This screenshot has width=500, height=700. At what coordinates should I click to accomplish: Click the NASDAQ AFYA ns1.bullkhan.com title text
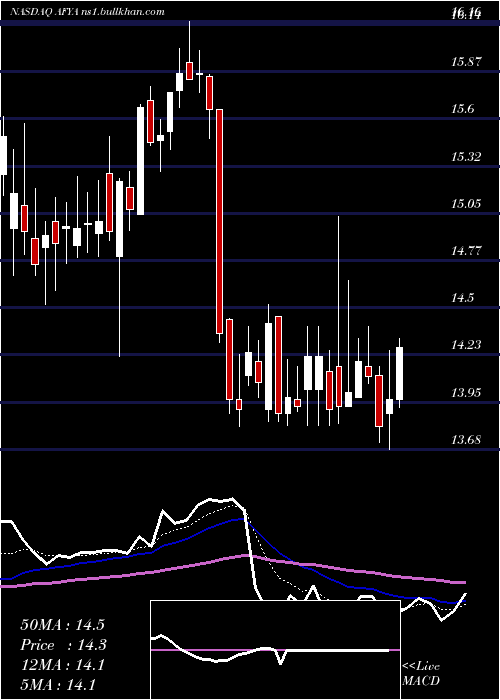87,12
